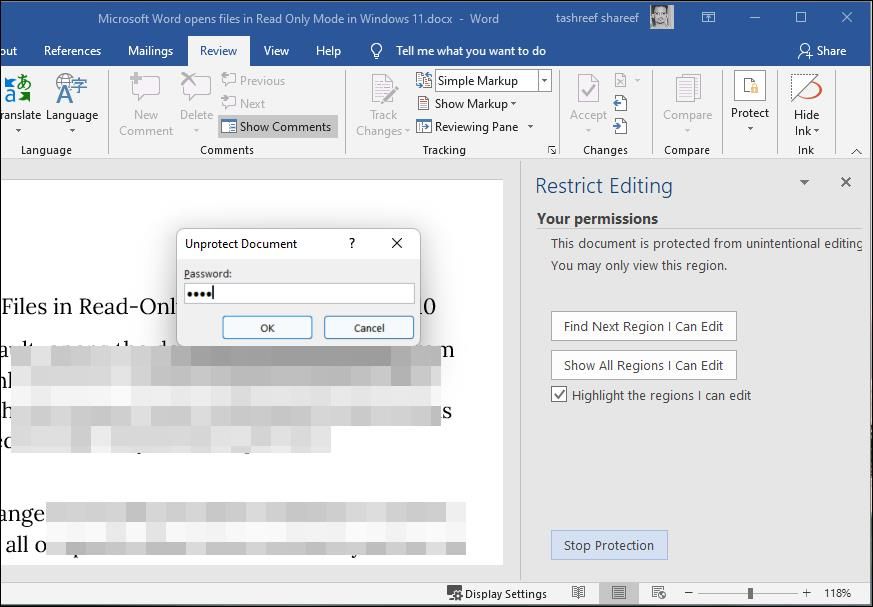Select Print Layout view button

619,593
